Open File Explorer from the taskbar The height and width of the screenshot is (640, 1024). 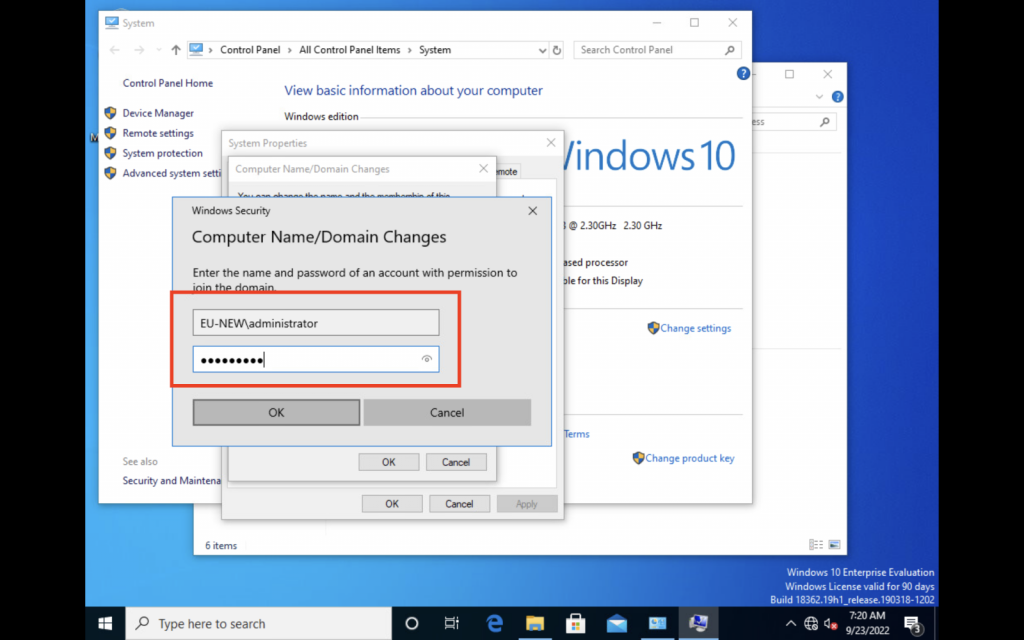535,623
